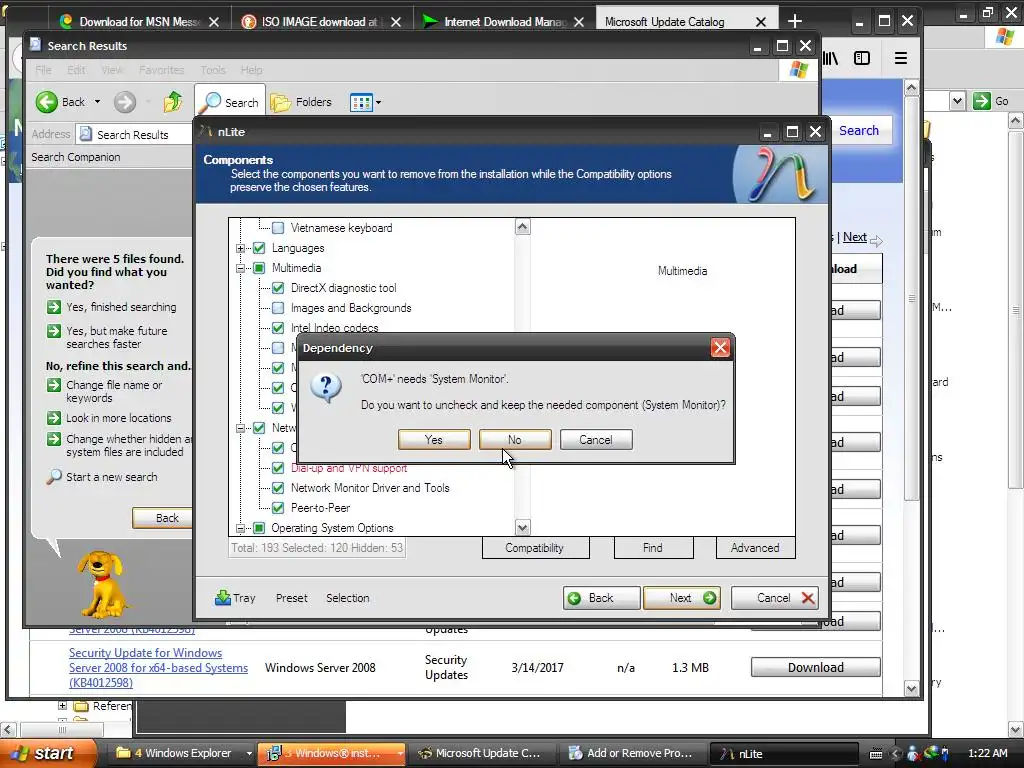Click Start a new search
The width and height of the screenshot is (1024, 768).
pyautogui.click(x=112, y=477)
